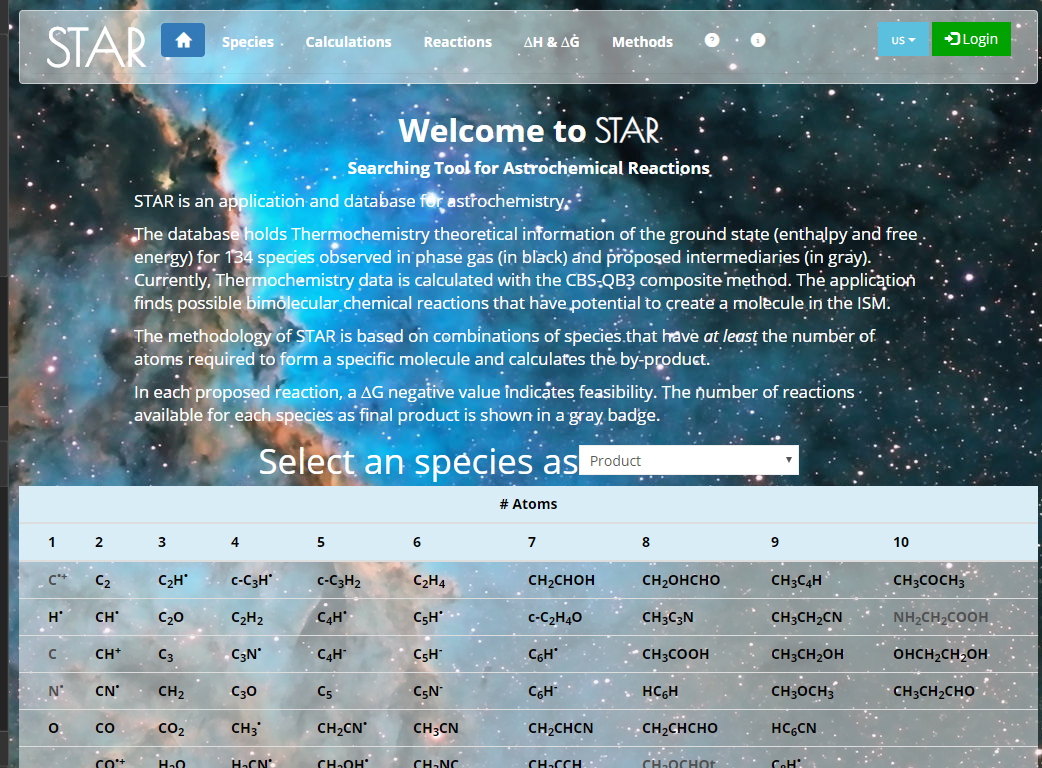
Task: Click the info circle icon
Action: 758,40
